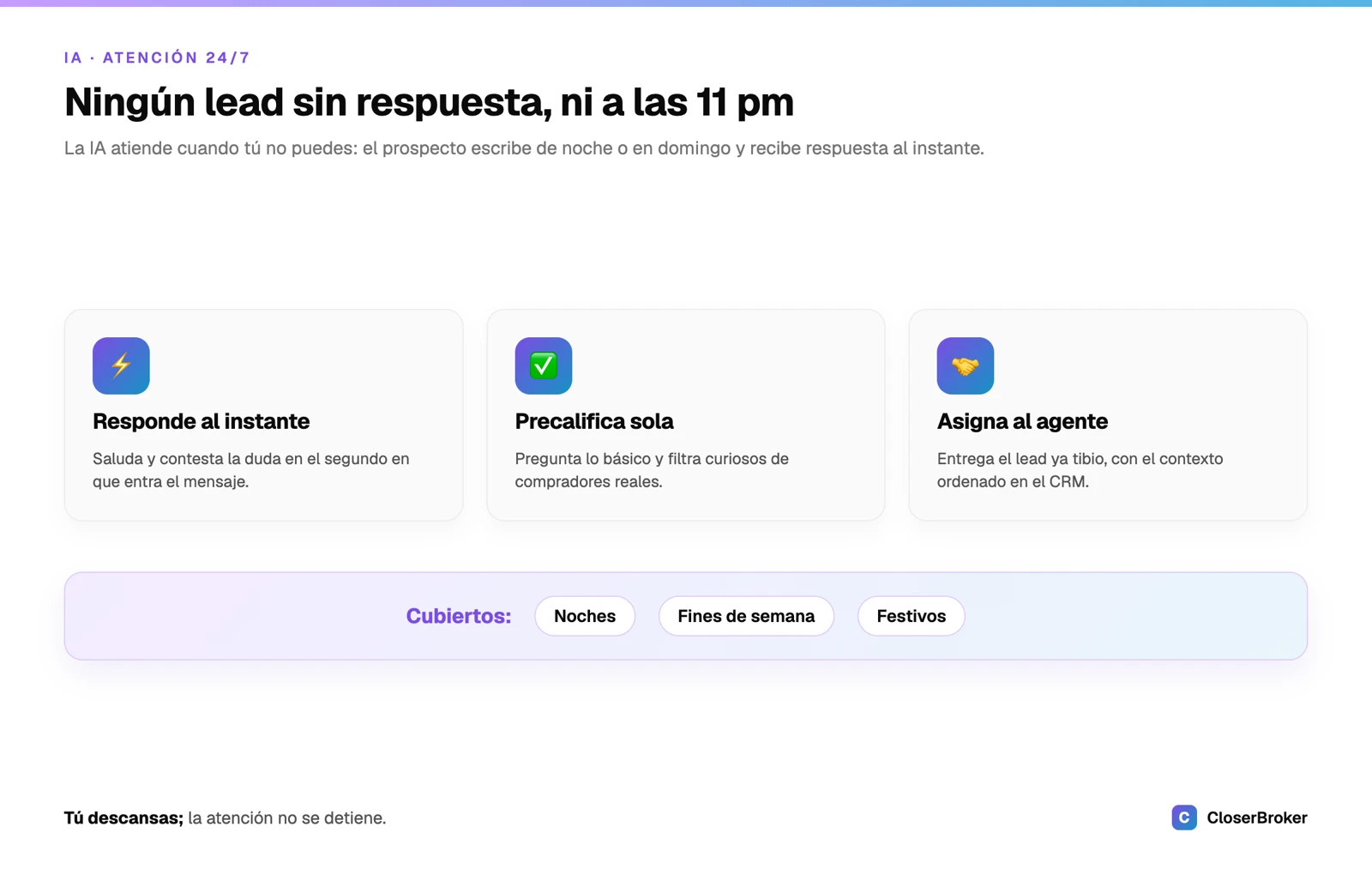Click the handshake icon

(x=966, y=365)
